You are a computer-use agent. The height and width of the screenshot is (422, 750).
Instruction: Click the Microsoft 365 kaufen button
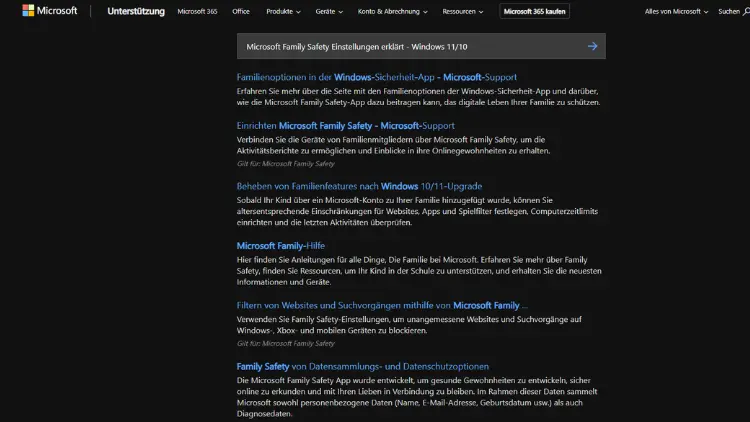(x=534, y=11)
